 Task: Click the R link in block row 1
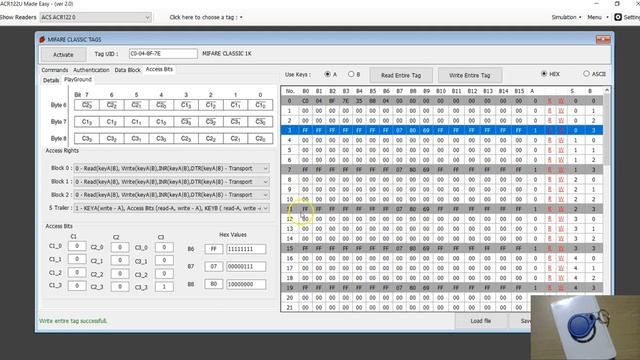(x=549, y=111)
